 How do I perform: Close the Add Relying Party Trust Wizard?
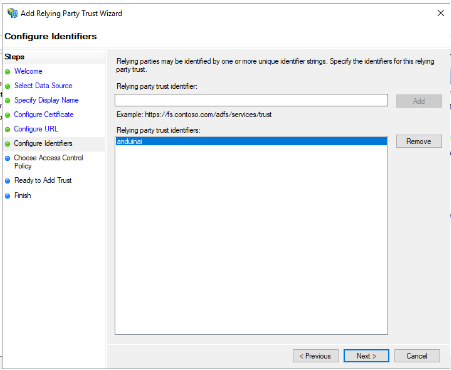tap(441, 13)
